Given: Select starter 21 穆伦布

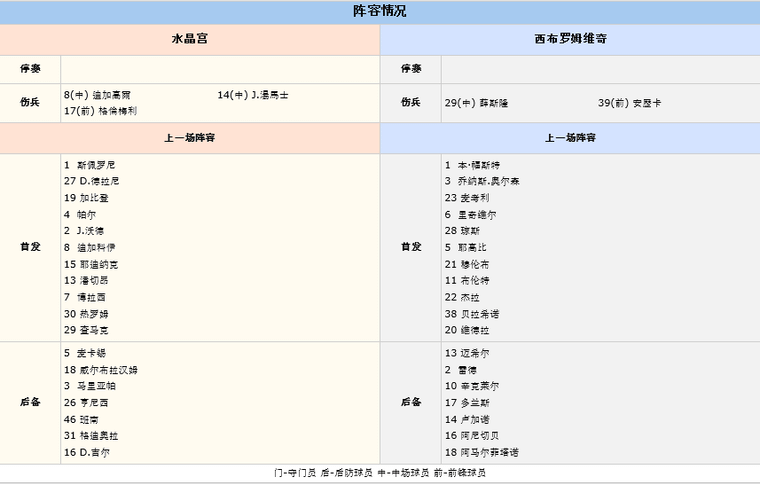Looking at the screenshot, I should 467,265.
